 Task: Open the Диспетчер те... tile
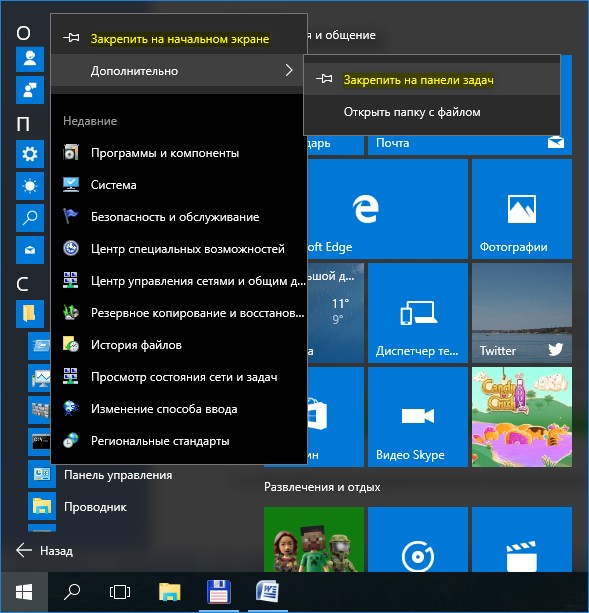[x=418, y=313]
